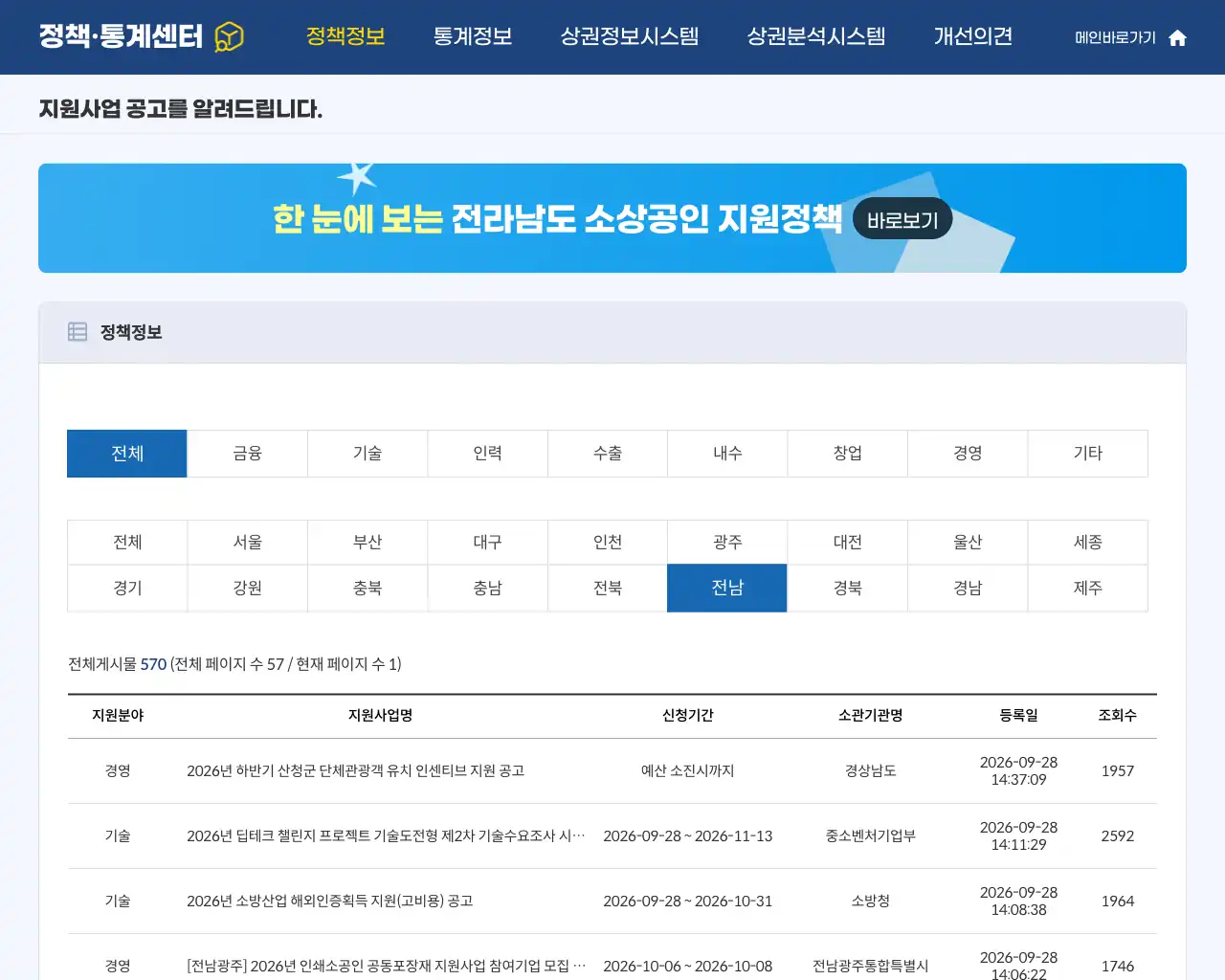This screenshot has height=980, width=1225.
Task: Open the 개선의견 menu item
Action: click(x=973, y=36)
